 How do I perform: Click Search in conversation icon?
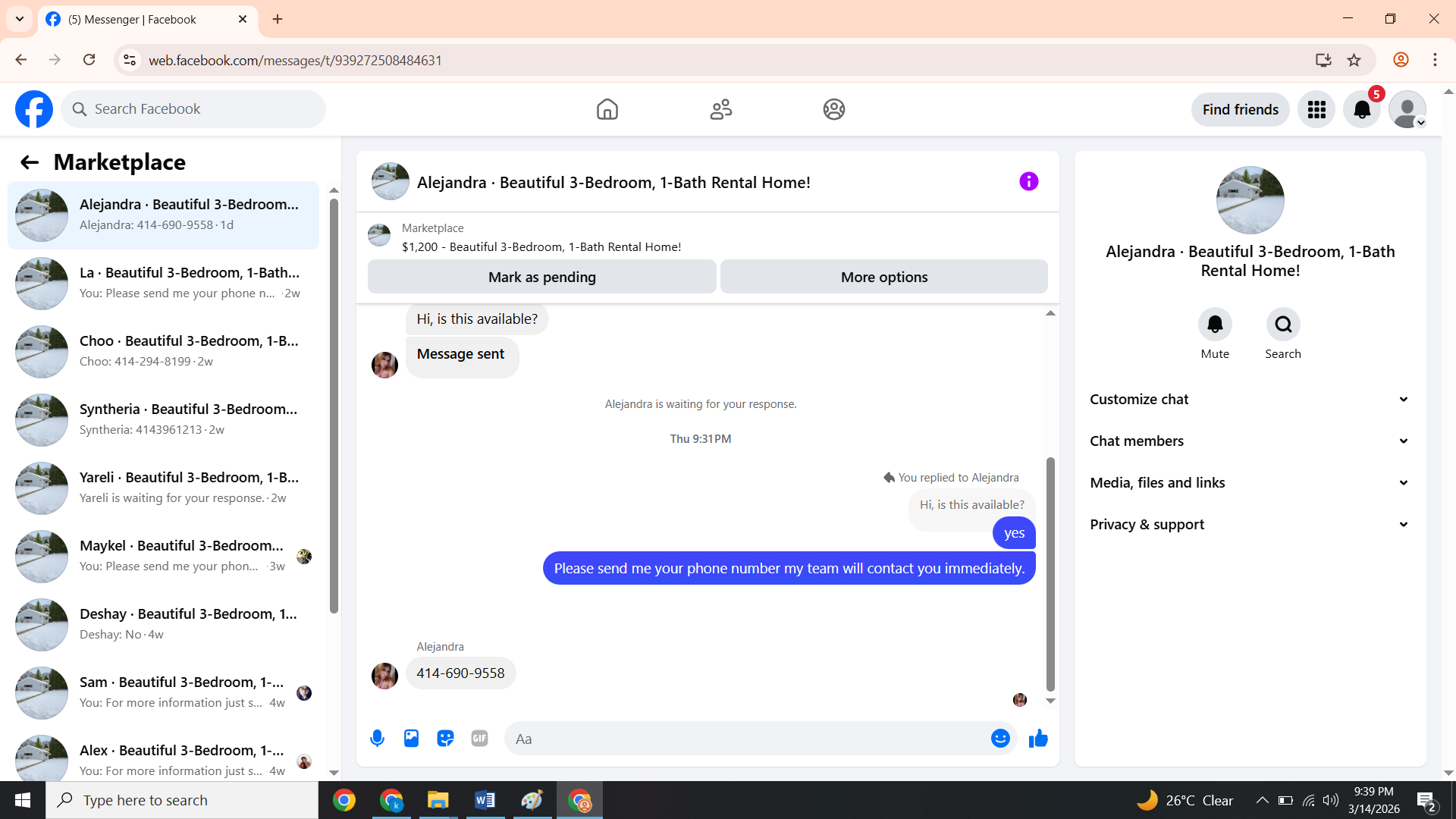(1283, 325)
